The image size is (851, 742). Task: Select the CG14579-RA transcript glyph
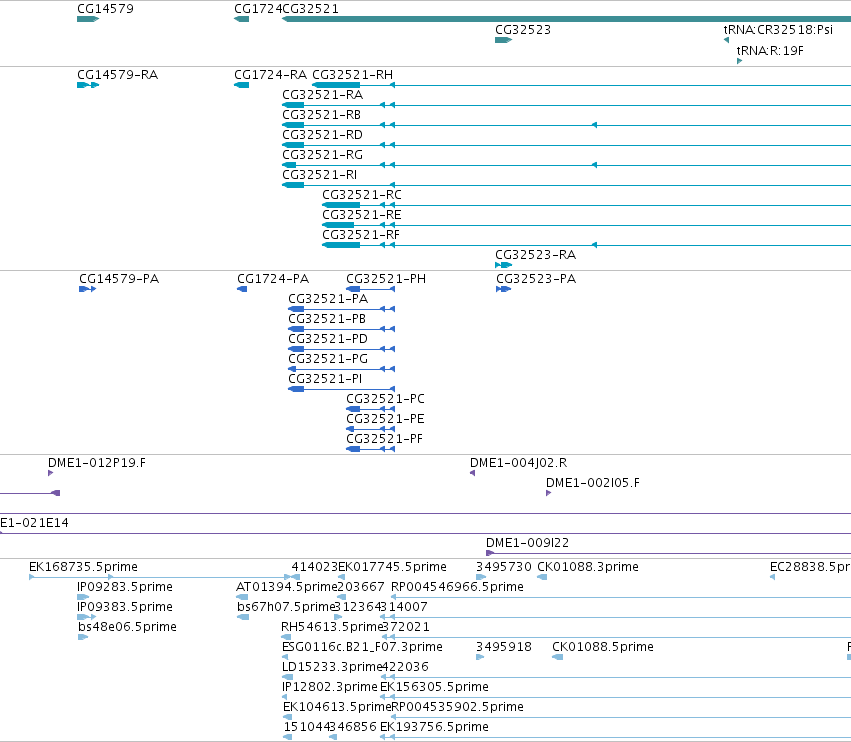point(88,85)
